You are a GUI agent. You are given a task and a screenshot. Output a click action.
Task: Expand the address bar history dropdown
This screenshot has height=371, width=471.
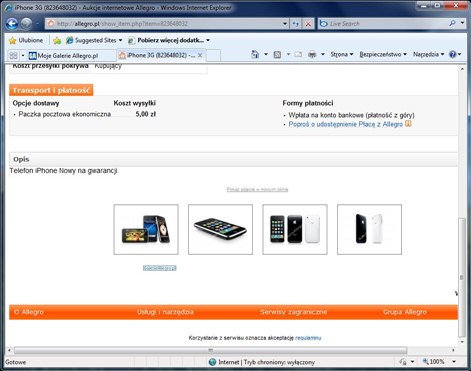tap(285, 24)
